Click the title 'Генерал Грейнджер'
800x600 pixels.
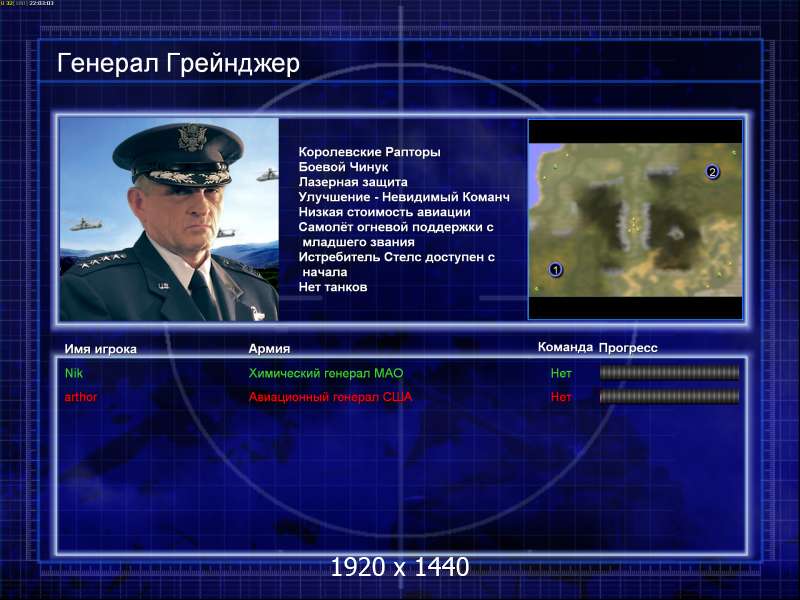tap(178, 64)
